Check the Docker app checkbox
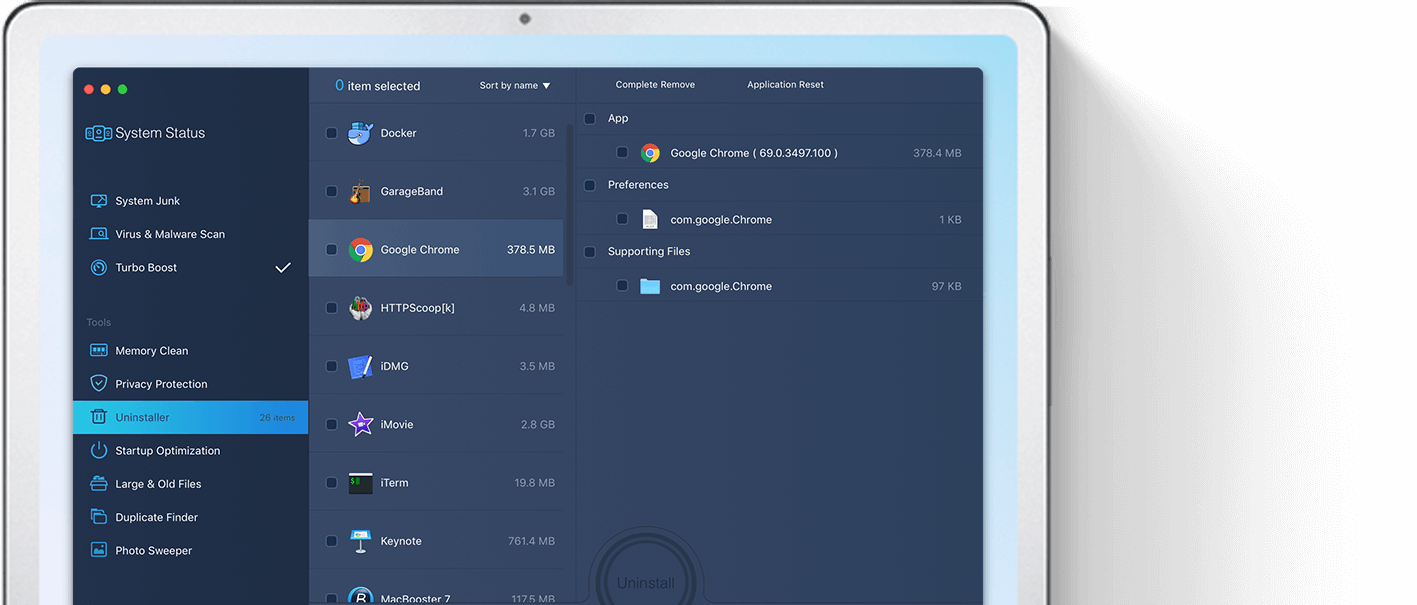 click(x=331, y=132)
